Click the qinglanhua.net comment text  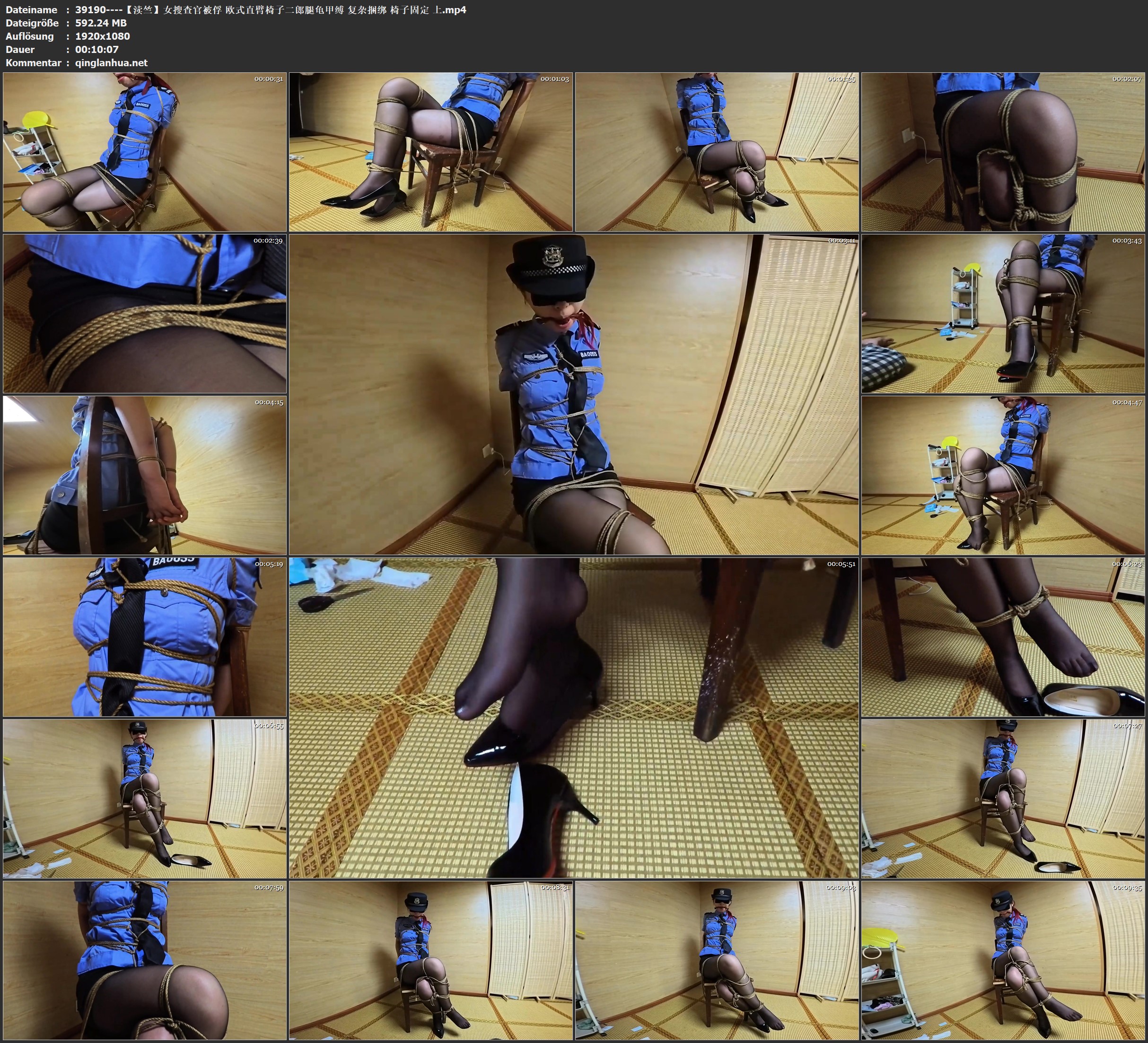[111, 62]
